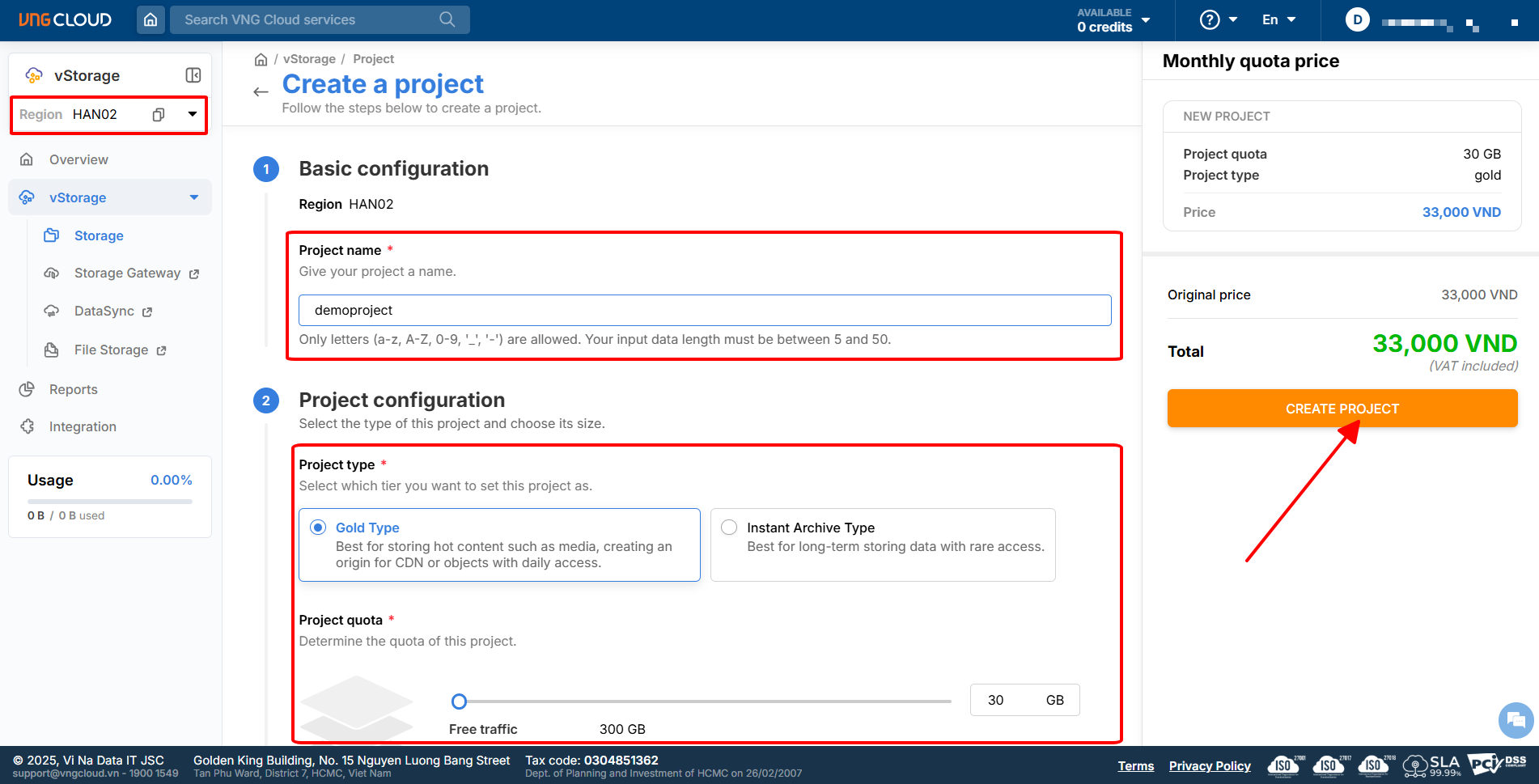
Task: Select the Gold Type radio button
Action: (319, 528)
